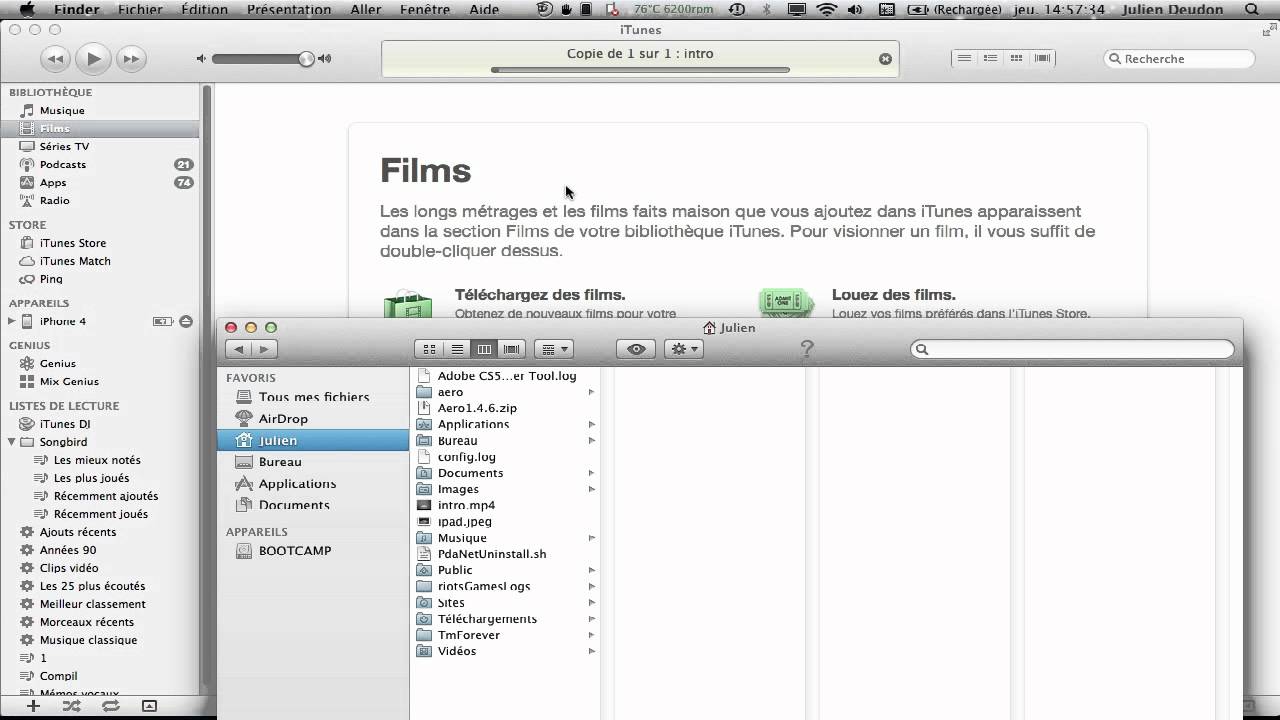Cancel the intro copy operation
The height and width of the screenshot is (720, 1280).
coord(885,59)
